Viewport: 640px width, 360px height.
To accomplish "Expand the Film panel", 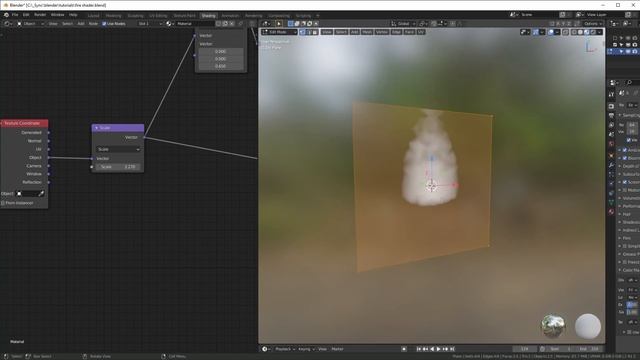I will pyautogui.click(x=626, y=238).
